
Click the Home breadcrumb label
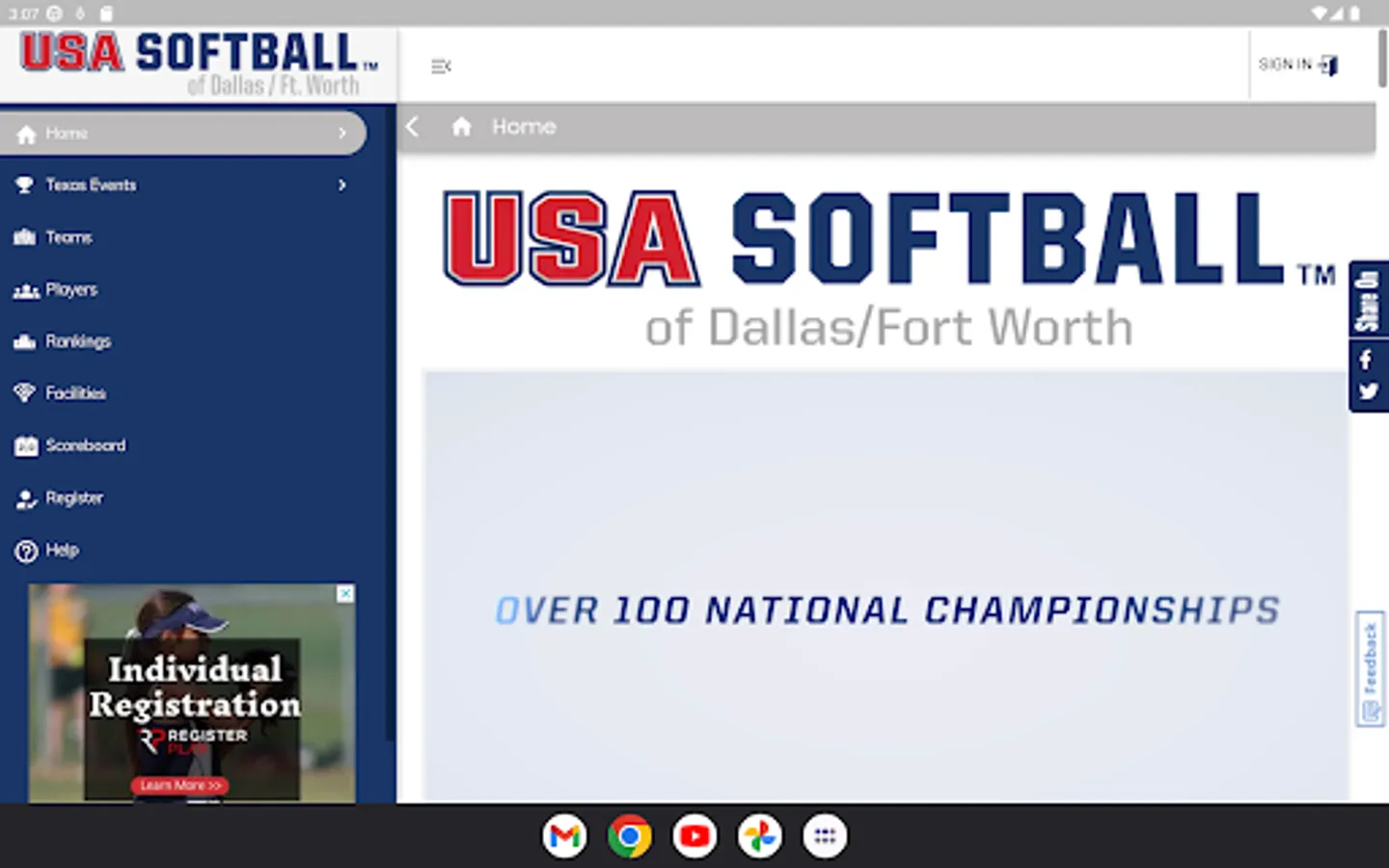[x=524, y=126]
